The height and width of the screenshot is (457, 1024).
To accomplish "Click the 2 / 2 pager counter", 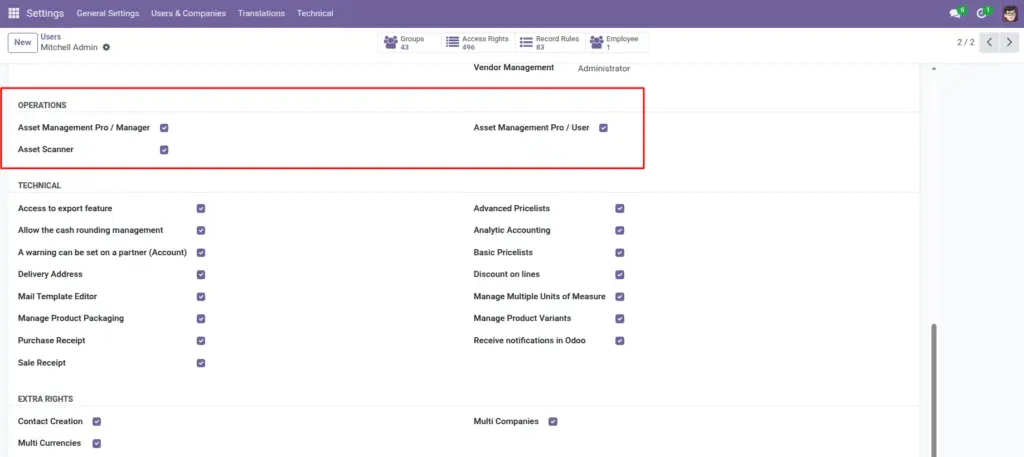I will [x=966, y=42].
